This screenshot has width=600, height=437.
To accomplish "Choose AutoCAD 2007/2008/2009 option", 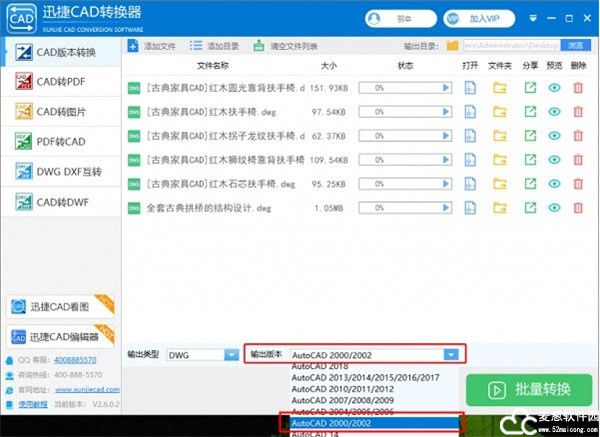I will (x=342, y=400).
